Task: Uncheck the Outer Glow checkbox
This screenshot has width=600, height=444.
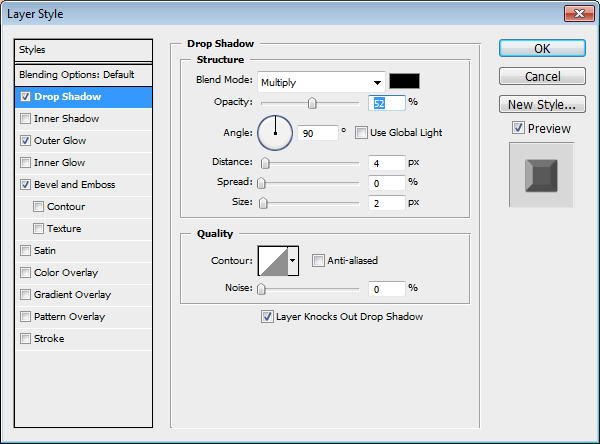Action: click(x=25, y=141)
